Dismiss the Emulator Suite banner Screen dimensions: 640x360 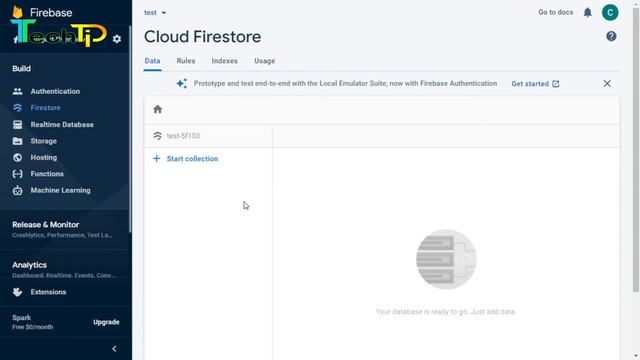click(607, 83)
